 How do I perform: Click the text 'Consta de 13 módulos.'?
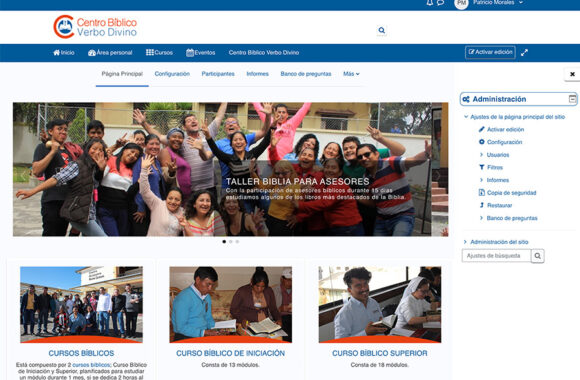point(230,365)
